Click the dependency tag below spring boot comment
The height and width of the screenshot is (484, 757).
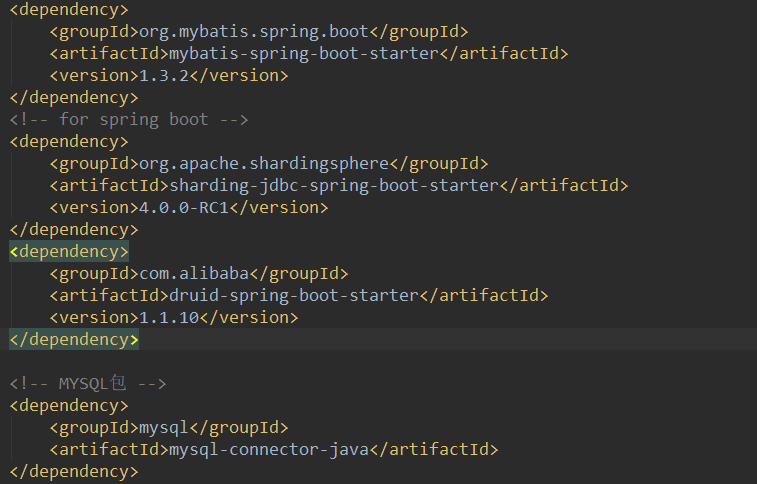(x=69, y=141)
